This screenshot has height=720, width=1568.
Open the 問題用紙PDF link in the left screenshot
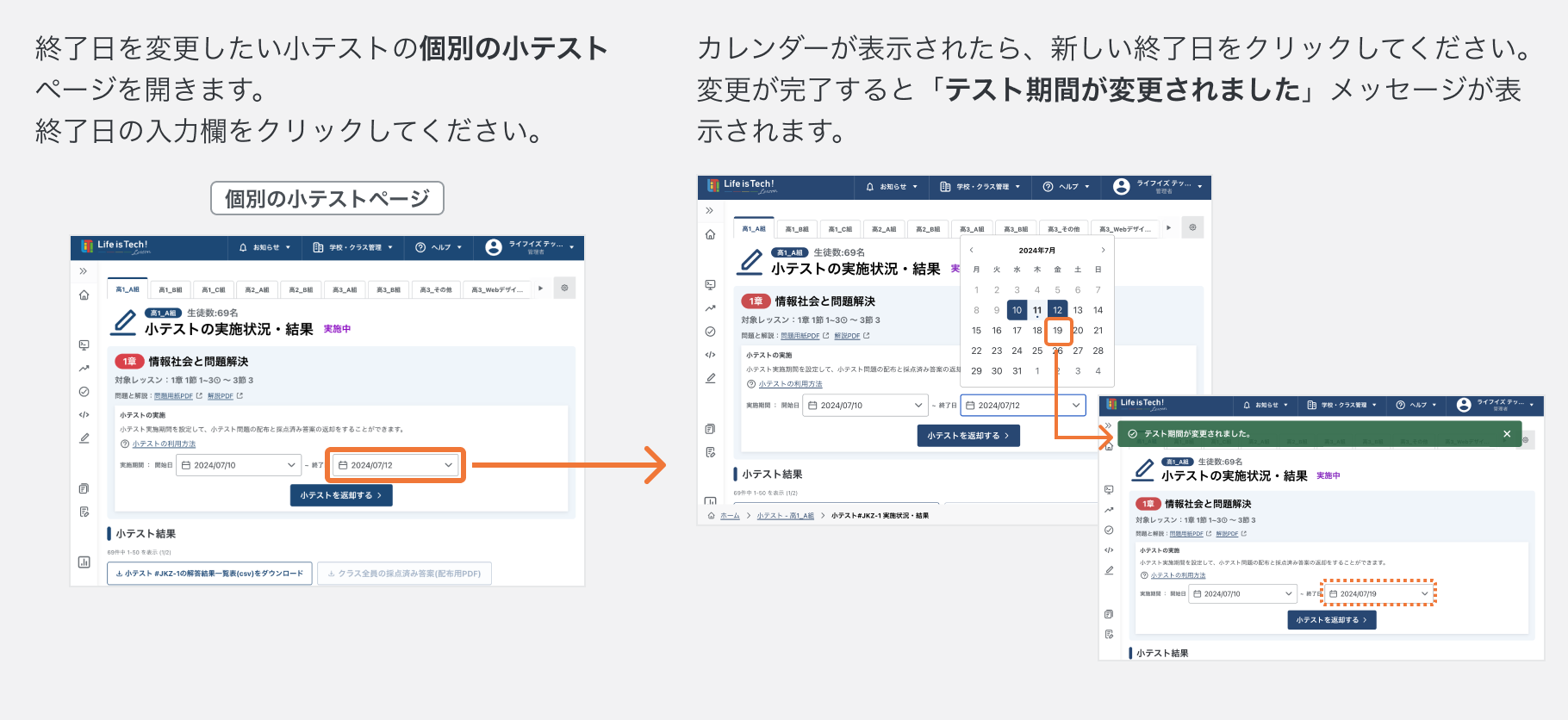(x=173, y=396)
